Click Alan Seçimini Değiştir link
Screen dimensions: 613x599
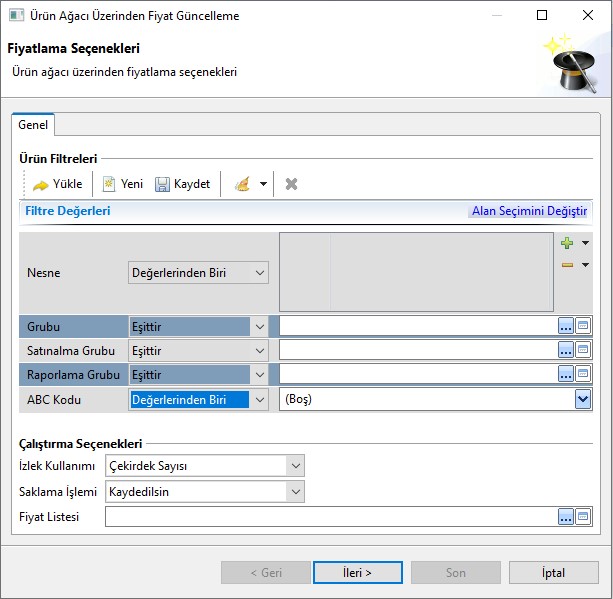click(528, 211)
